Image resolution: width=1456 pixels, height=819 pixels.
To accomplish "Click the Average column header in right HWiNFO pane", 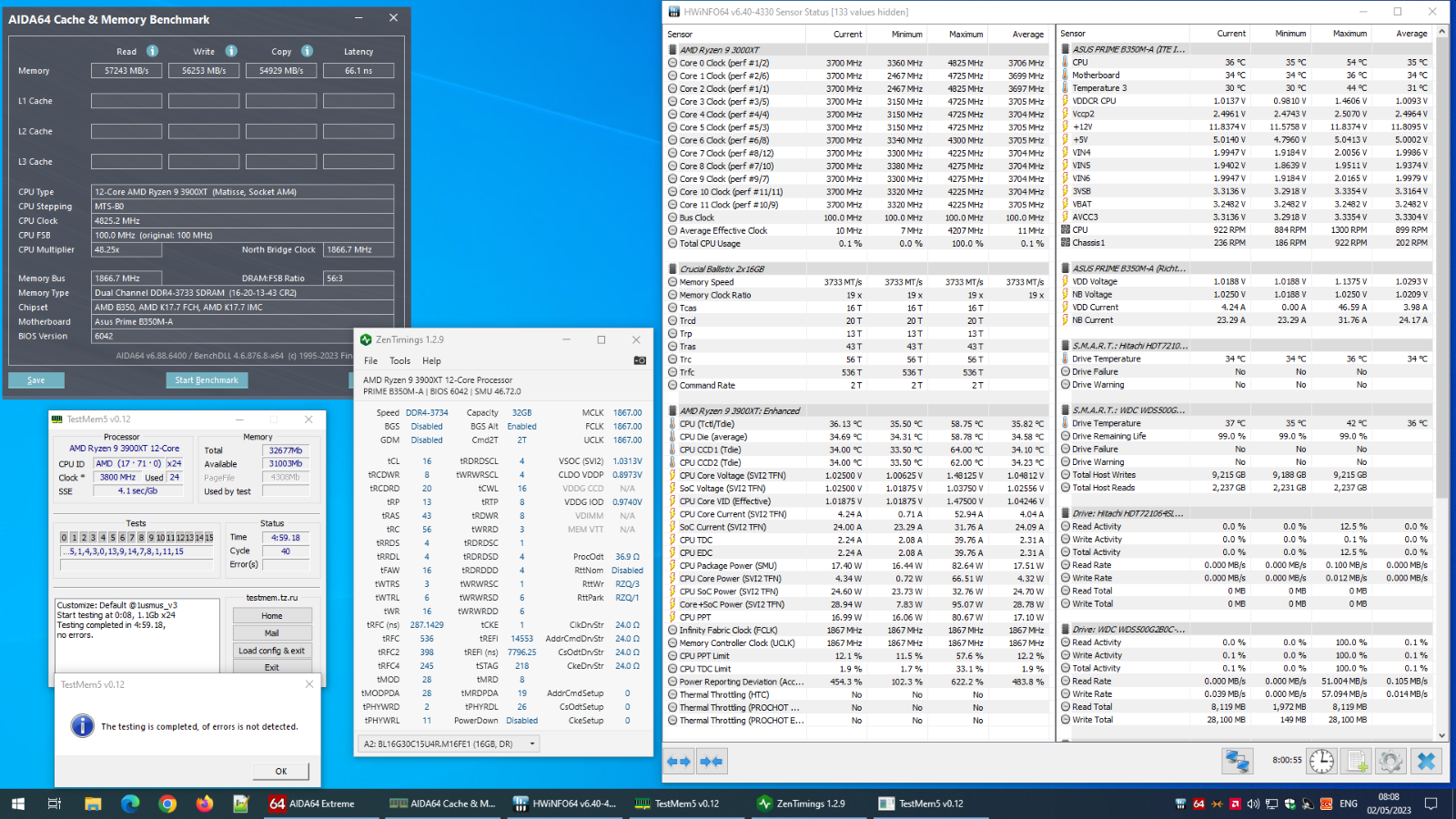I will (1411, 34).
